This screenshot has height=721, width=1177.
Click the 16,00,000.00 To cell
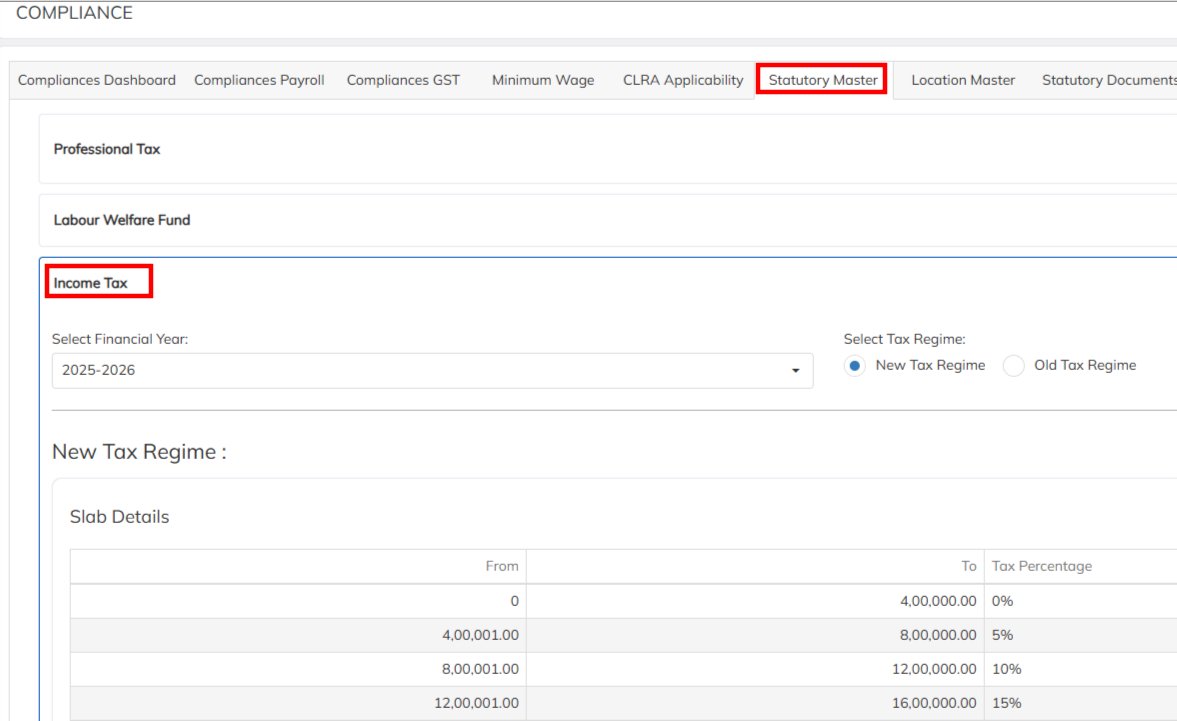point(755,703)
